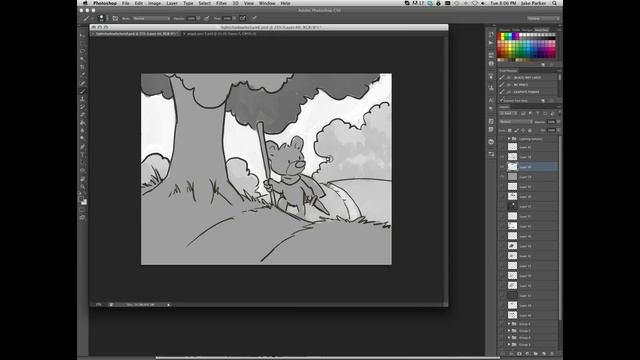This screenshot has height=360, width=640.
Task: Toggle pressure for size button
Action: pyautogui.click(x=254, y=18)
